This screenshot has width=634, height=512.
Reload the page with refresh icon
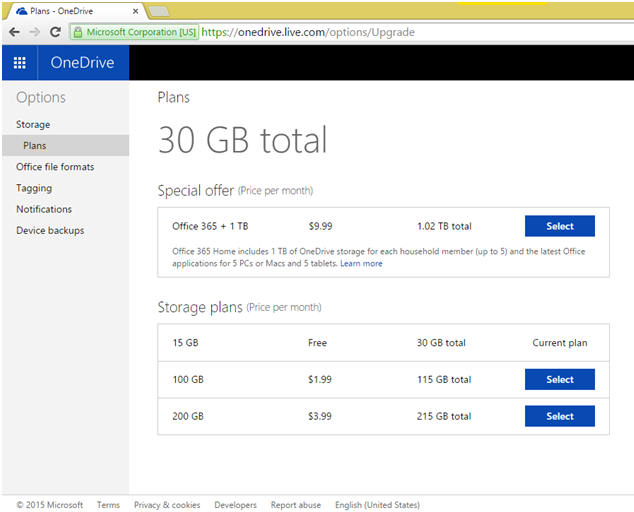[x=55, y=32]
